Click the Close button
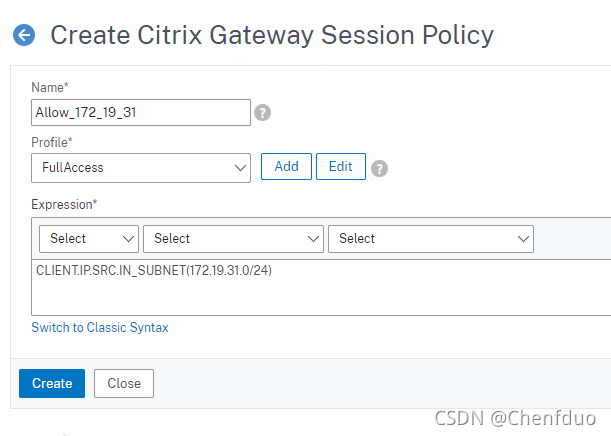Screen dimensions: 611x436 (x=124, y=383)
